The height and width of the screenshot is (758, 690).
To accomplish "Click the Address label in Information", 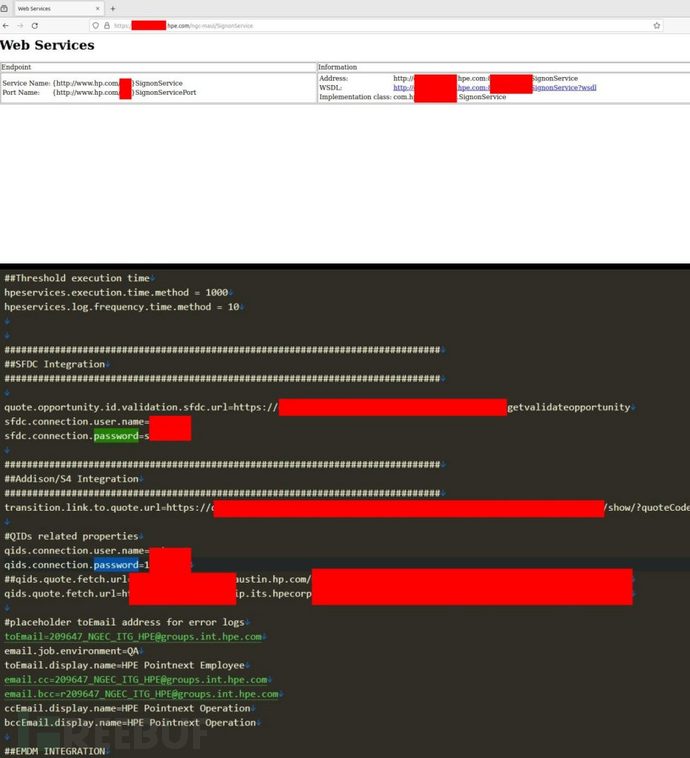I will point(333,78).
